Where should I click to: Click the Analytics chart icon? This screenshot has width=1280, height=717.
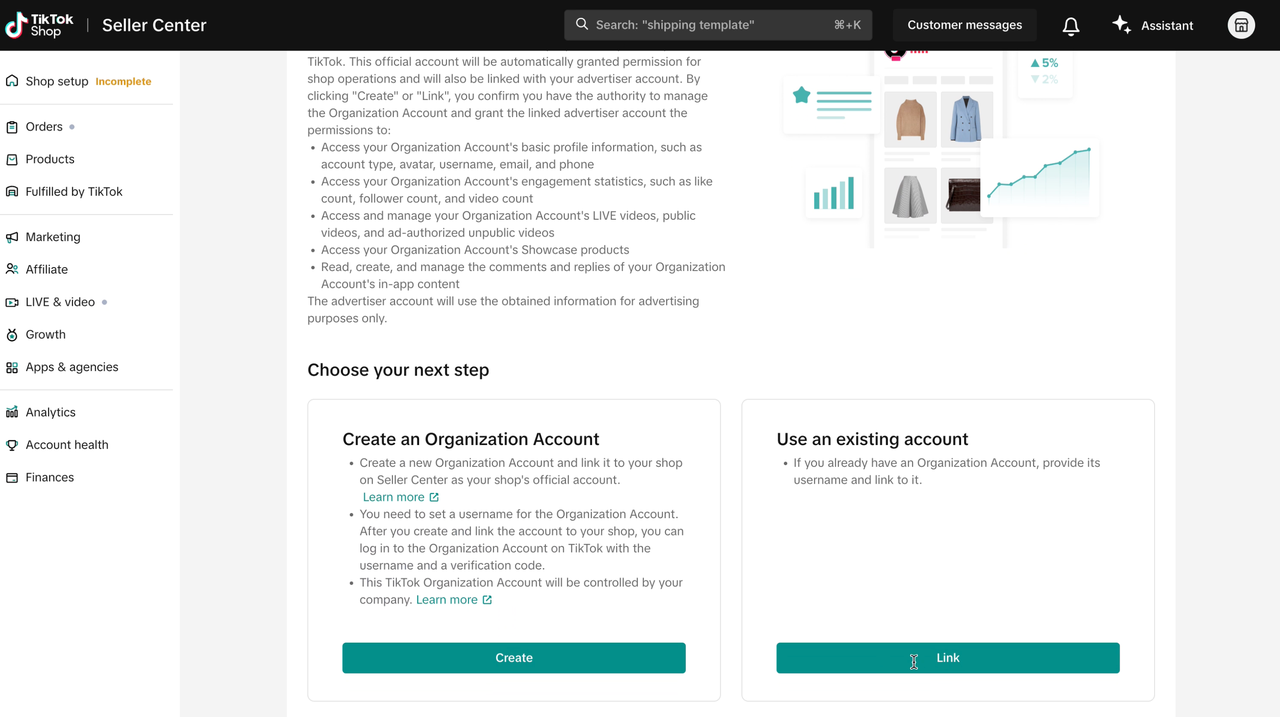click(x=12, y=412)
